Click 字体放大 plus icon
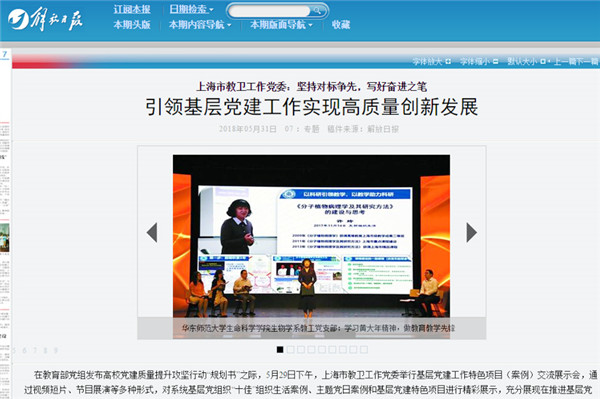The height and width of the screenshot is (399, 600). point(448,61)
